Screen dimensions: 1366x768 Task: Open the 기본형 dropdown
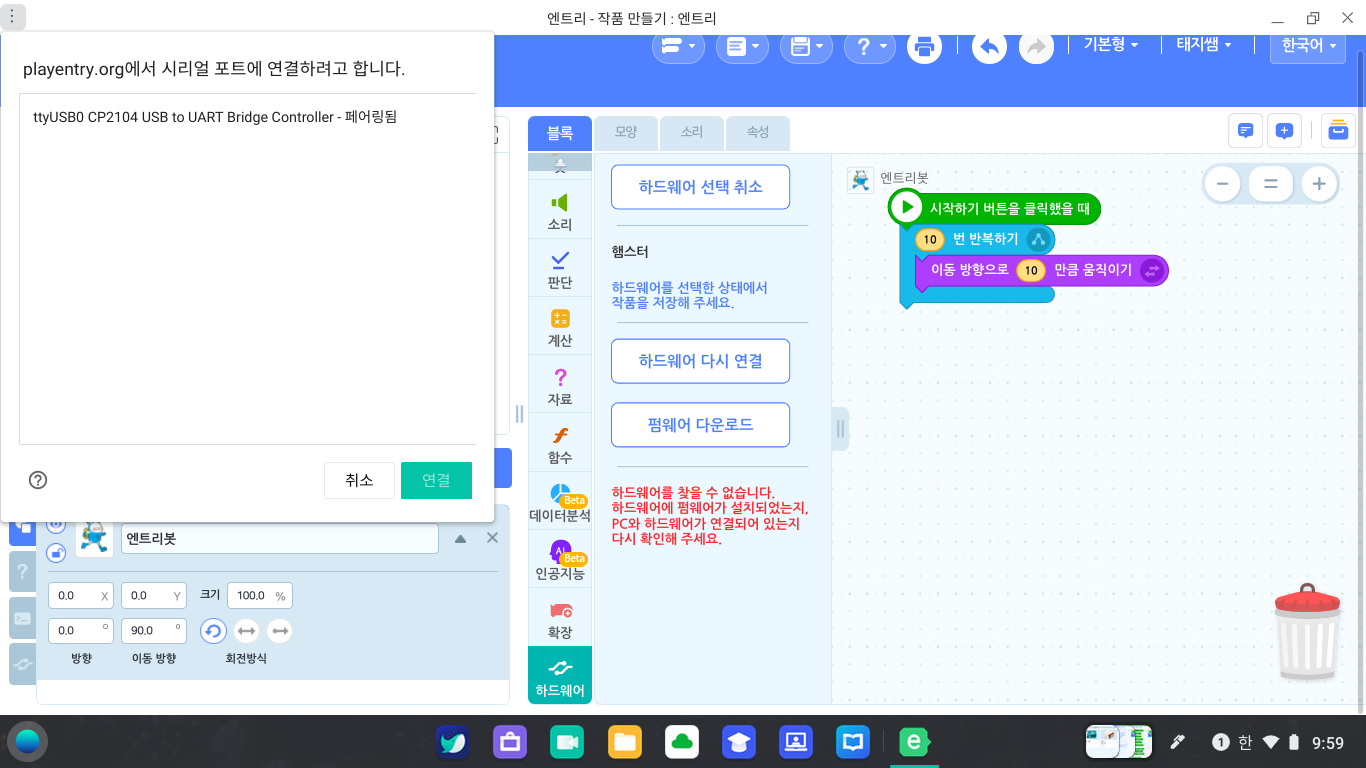tap(1111, 45)
